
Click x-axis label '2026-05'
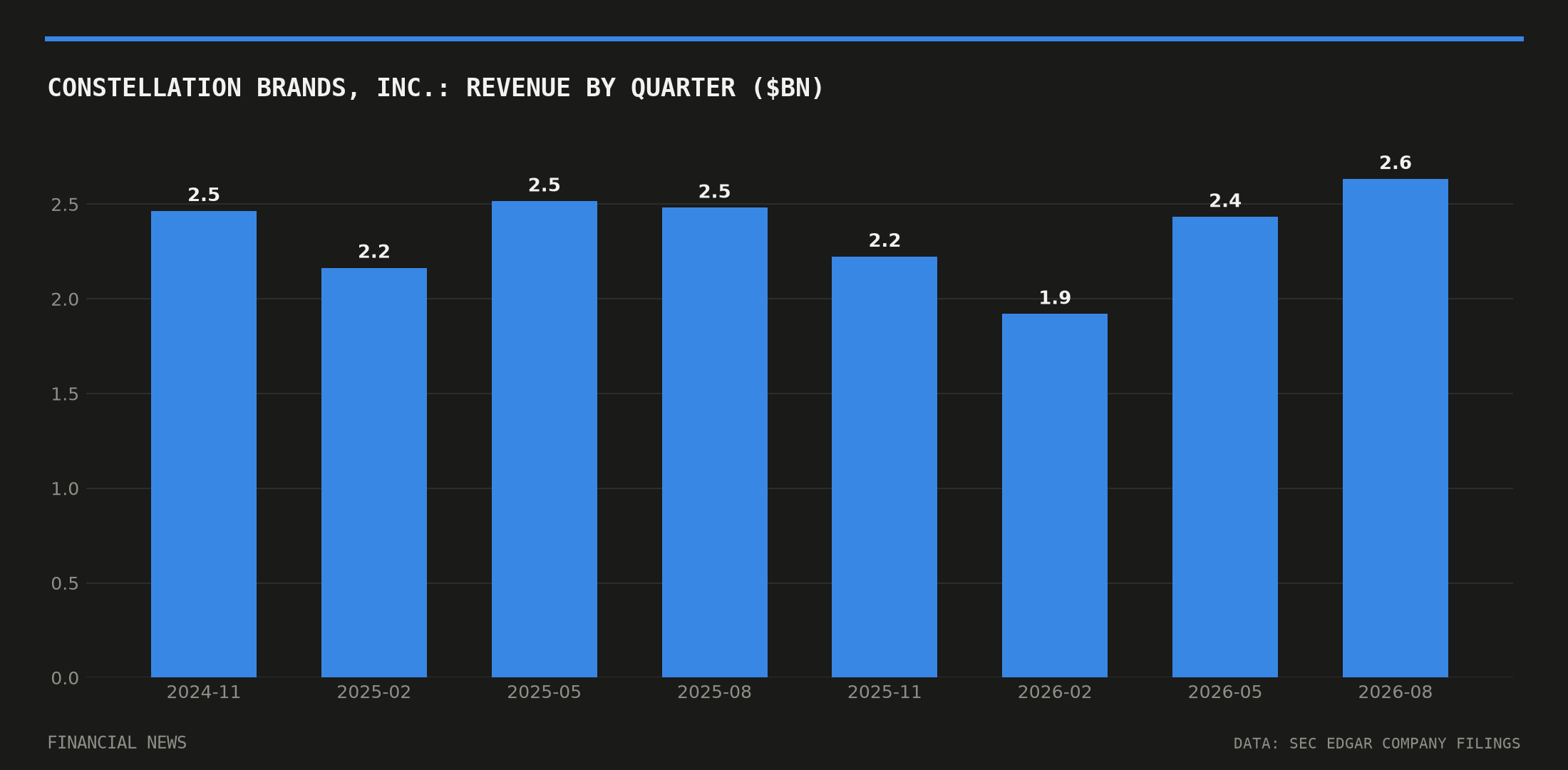(1225, 692)
